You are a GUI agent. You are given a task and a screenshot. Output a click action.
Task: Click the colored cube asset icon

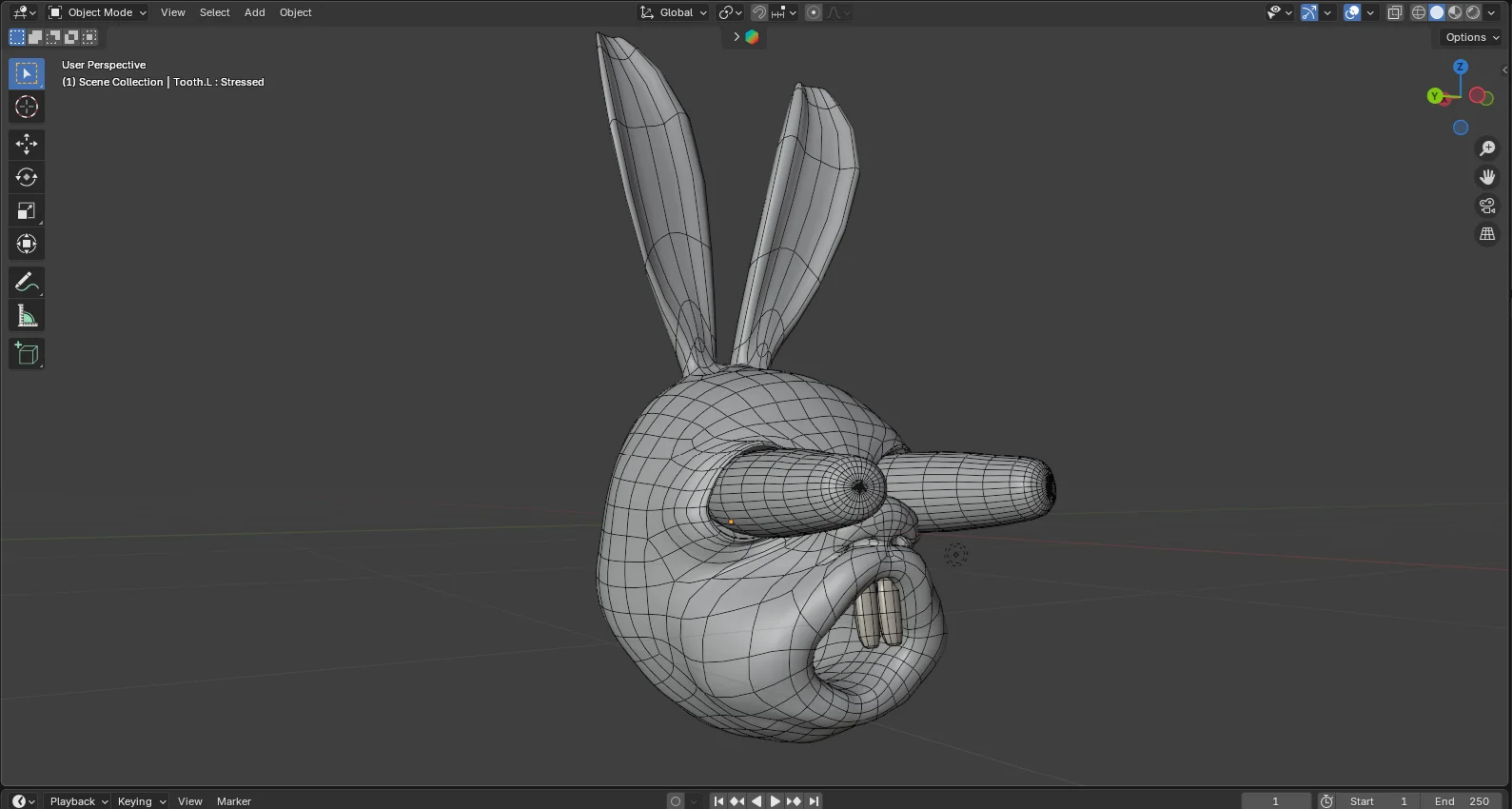click(x=752, y=37)
